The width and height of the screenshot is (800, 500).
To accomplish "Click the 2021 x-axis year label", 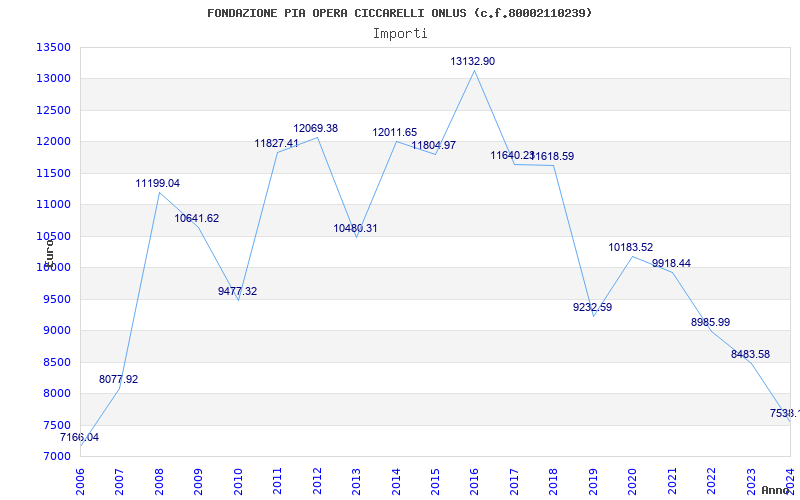I will 672,481.
